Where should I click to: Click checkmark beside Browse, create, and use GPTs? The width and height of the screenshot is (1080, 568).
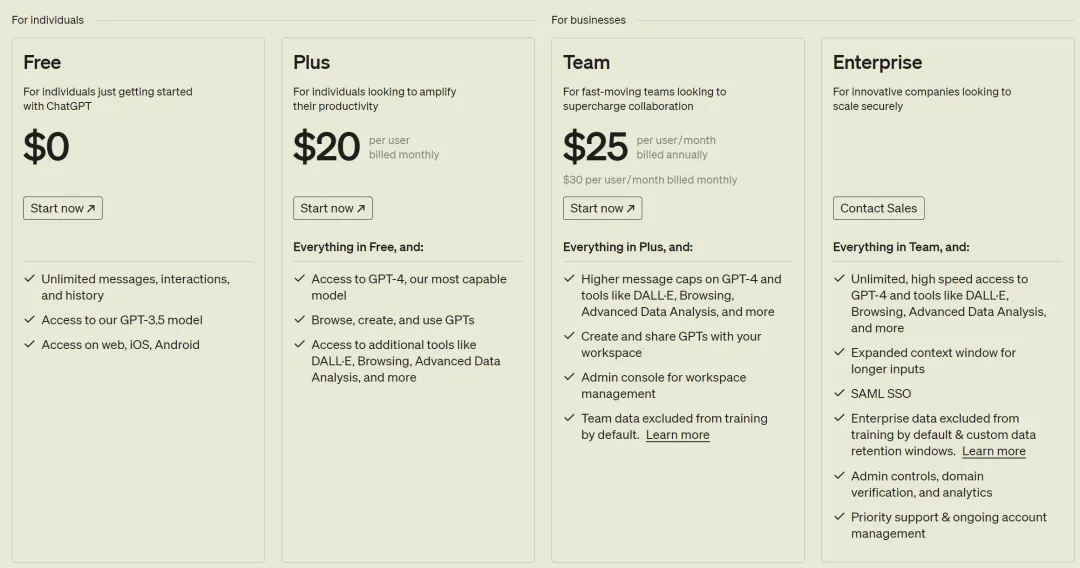coord(300,319)
